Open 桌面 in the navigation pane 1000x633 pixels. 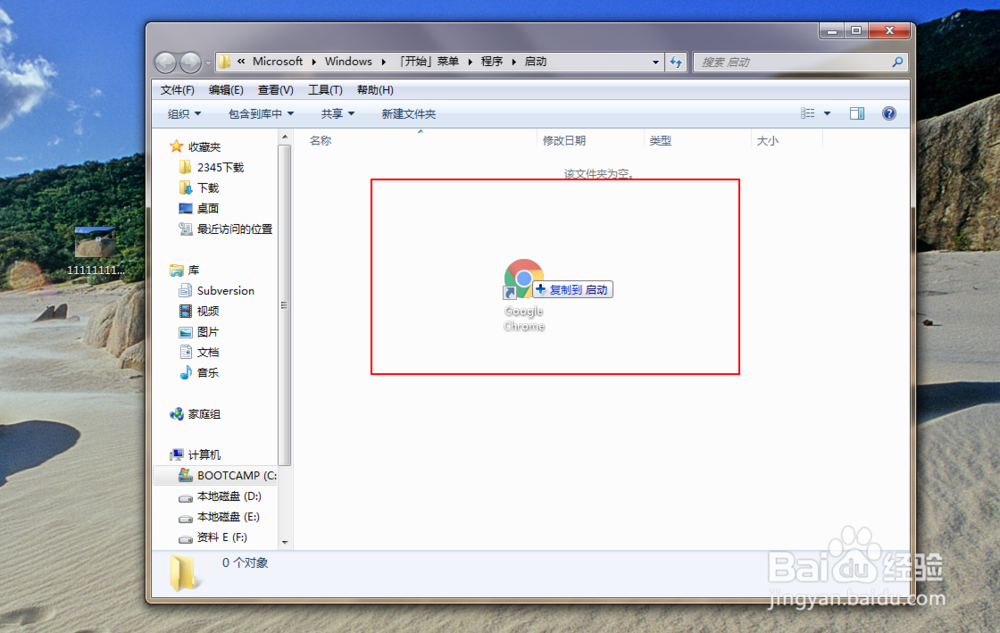click(207, 208)
